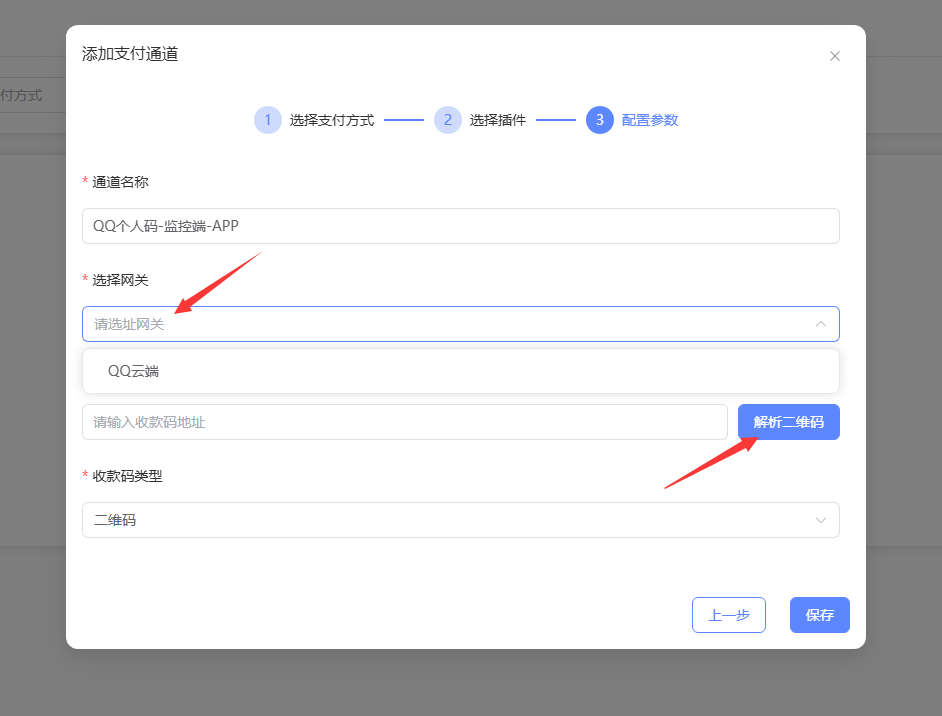Click the 通道名称 field label

pyautogui.click(x=120, y=182)
